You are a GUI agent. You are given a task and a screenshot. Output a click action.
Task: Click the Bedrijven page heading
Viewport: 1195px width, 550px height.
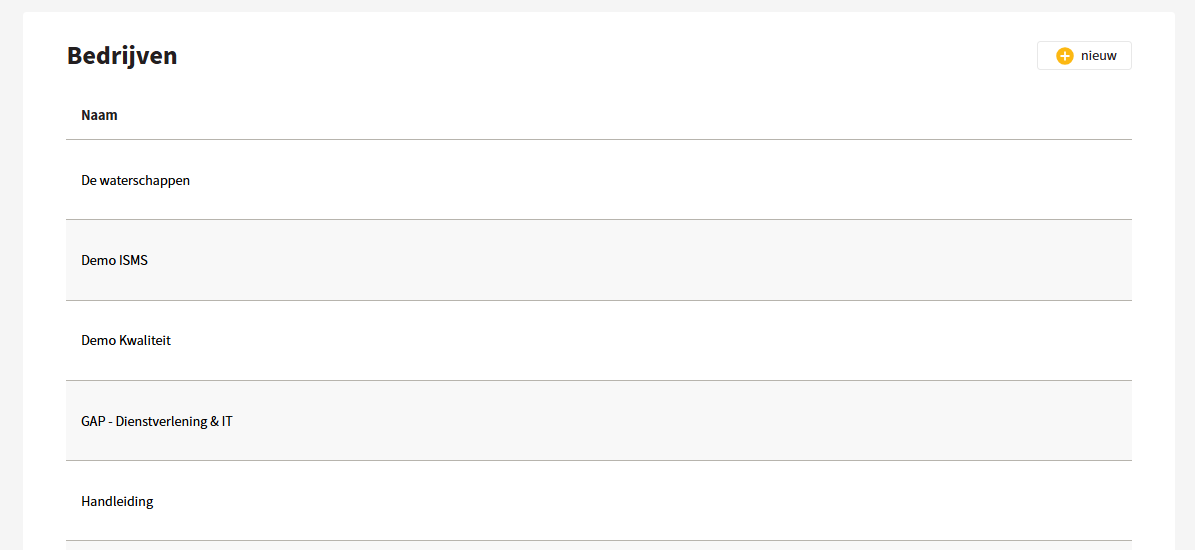click(122, 56)
